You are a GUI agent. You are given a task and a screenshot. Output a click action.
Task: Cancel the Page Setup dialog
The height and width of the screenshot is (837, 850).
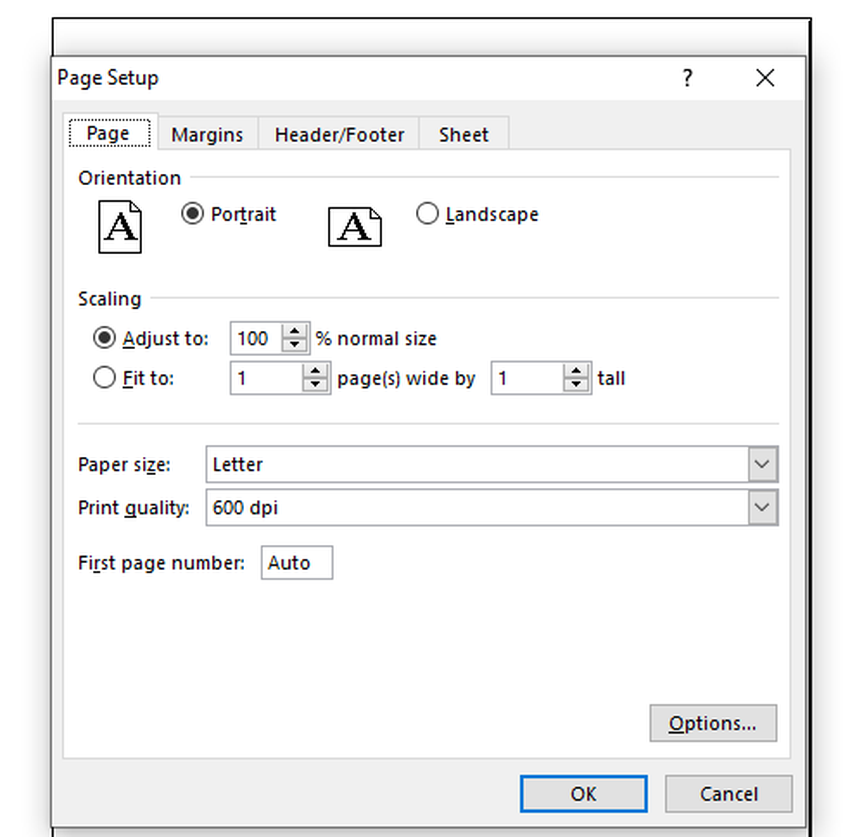click(x=728, y=794)
